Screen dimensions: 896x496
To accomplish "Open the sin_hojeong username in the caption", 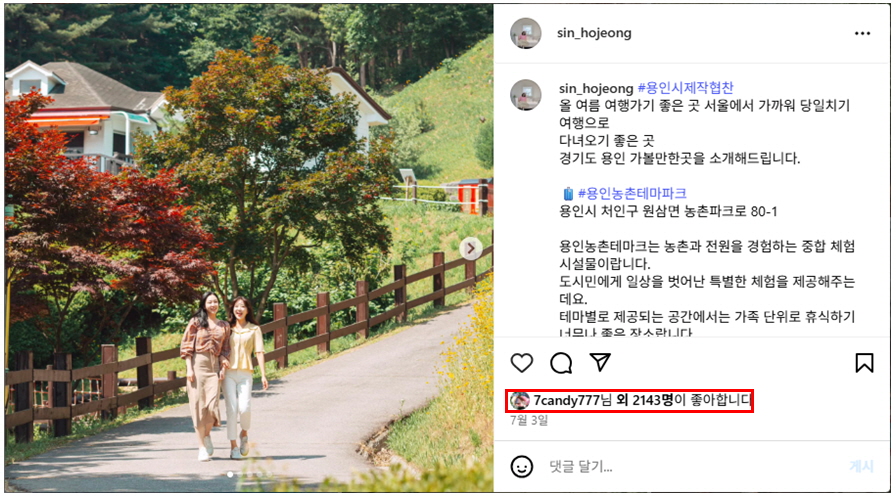I will (596, 89).
